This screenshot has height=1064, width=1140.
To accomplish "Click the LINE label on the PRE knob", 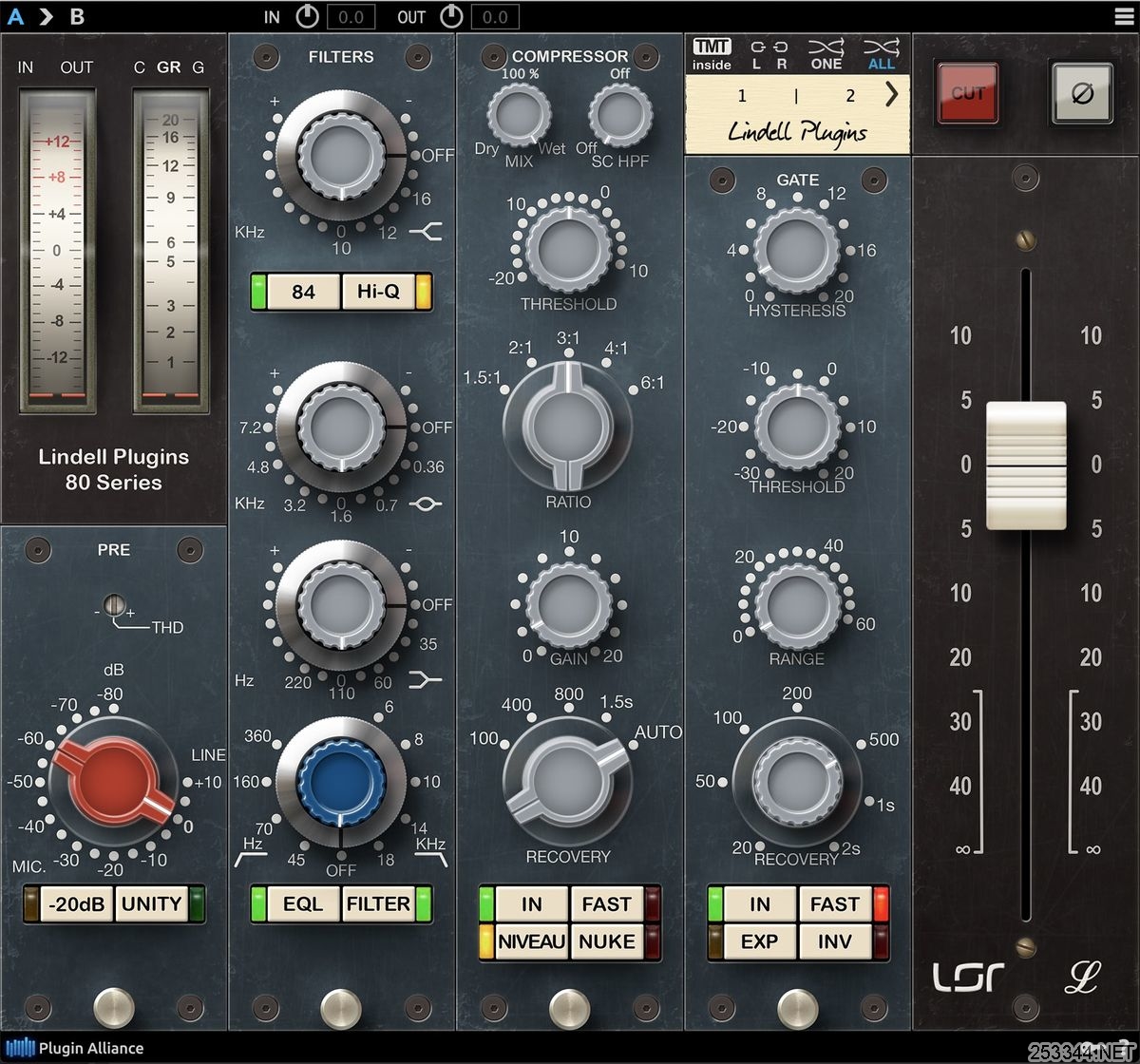I will point(208,755).
